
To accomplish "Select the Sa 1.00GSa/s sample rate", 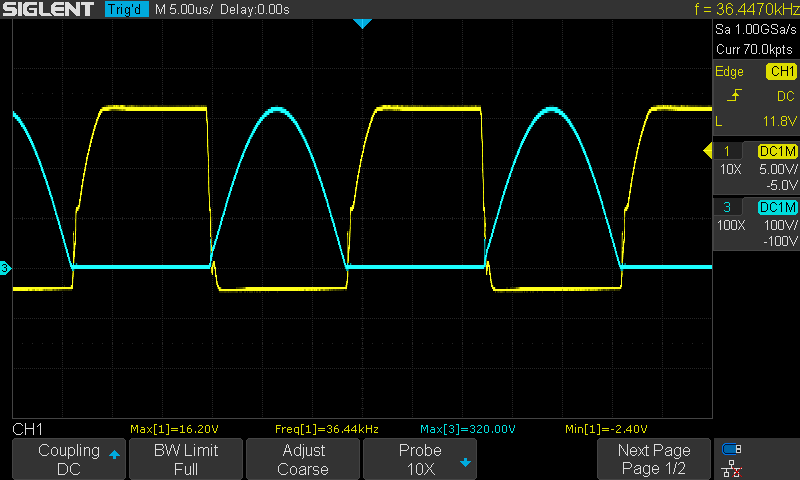I will click(756, 30).
